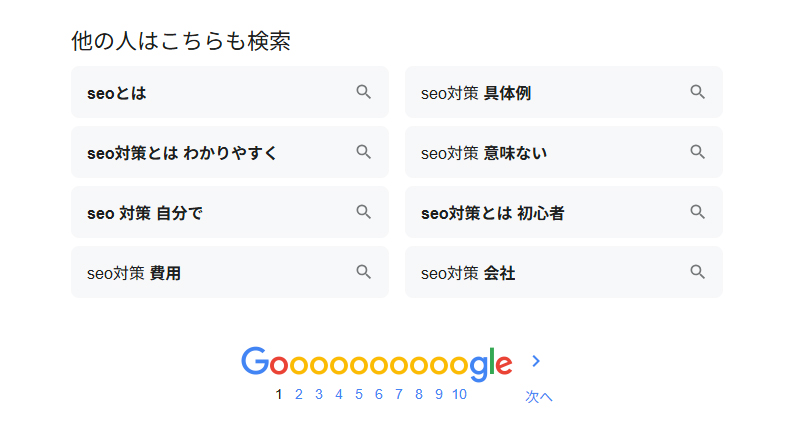Select current page number 1
This screenshot has width=793, height=430.
[279, 394]
